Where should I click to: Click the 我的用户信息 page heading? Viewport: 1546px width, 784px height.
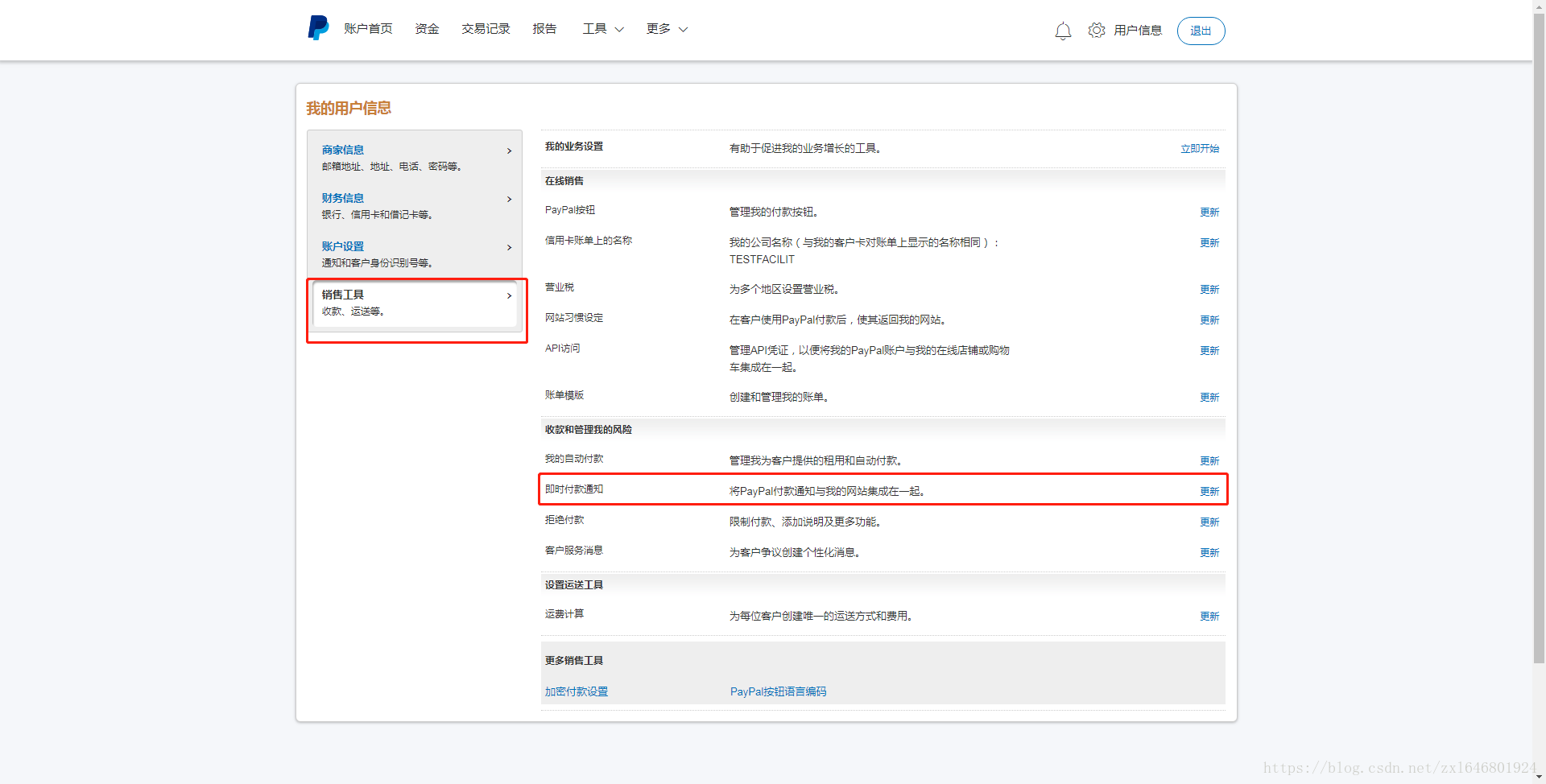(349, 108)
